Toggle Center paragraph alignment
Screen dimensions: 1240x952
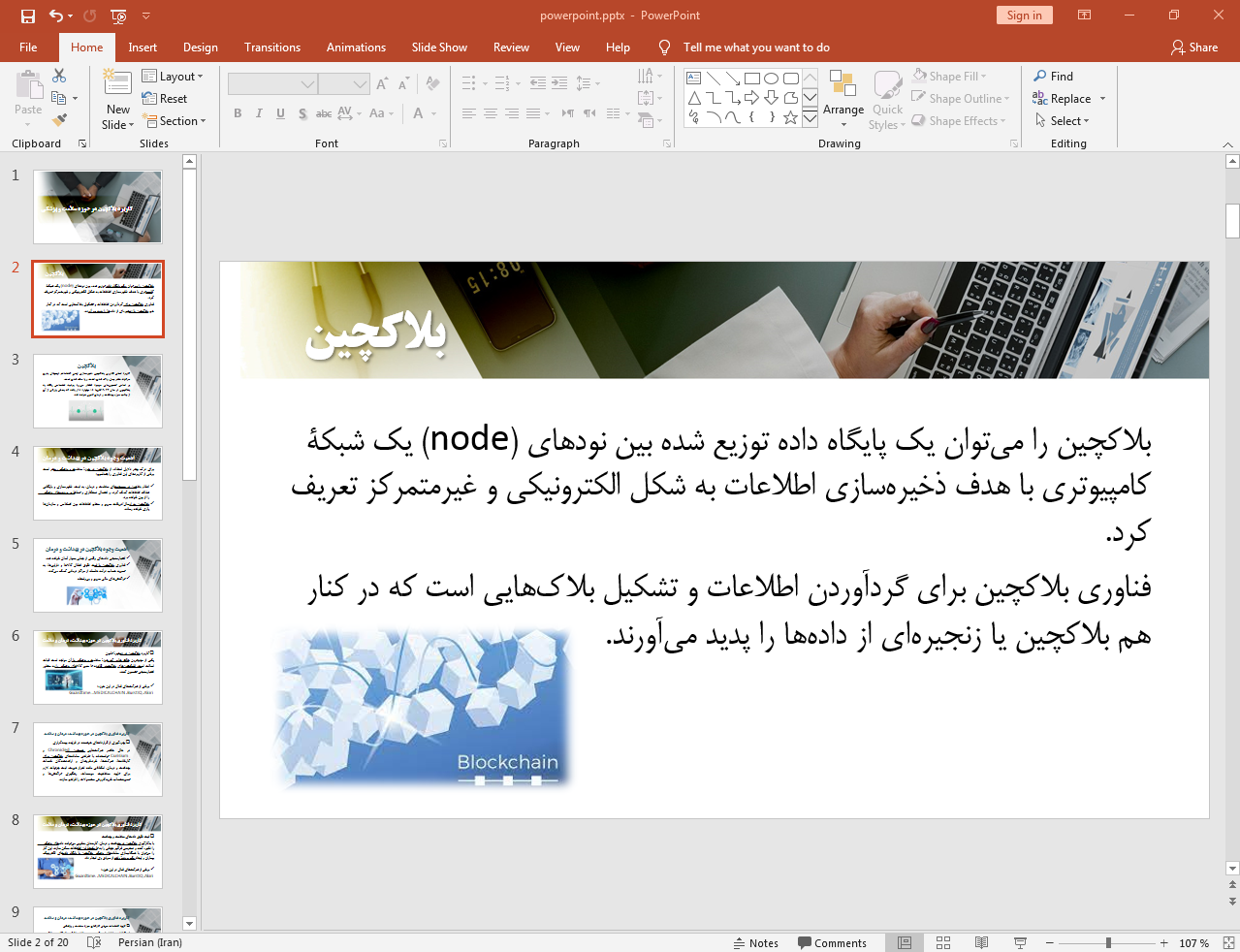pyautogui.click(x=491, y=113)
